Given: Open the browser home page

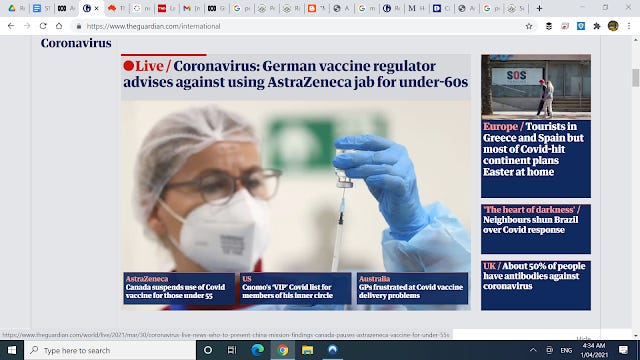Looking at the screenshot, I should coord(59,26).
